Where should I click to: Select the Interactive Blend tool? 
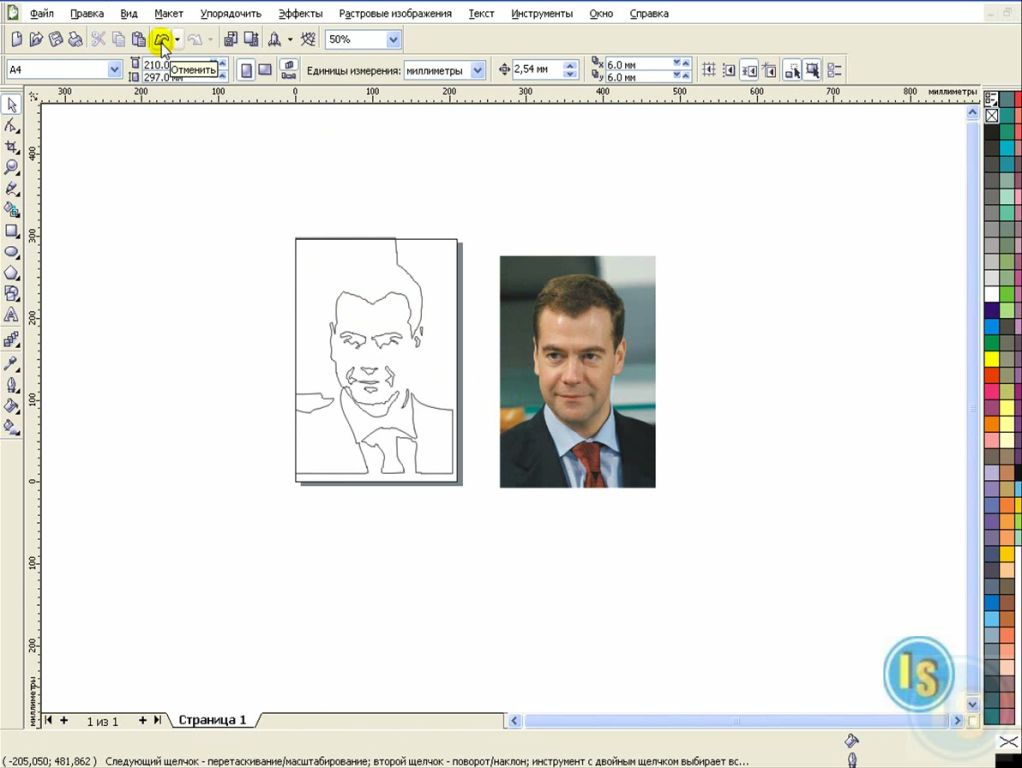pos(12,339)
